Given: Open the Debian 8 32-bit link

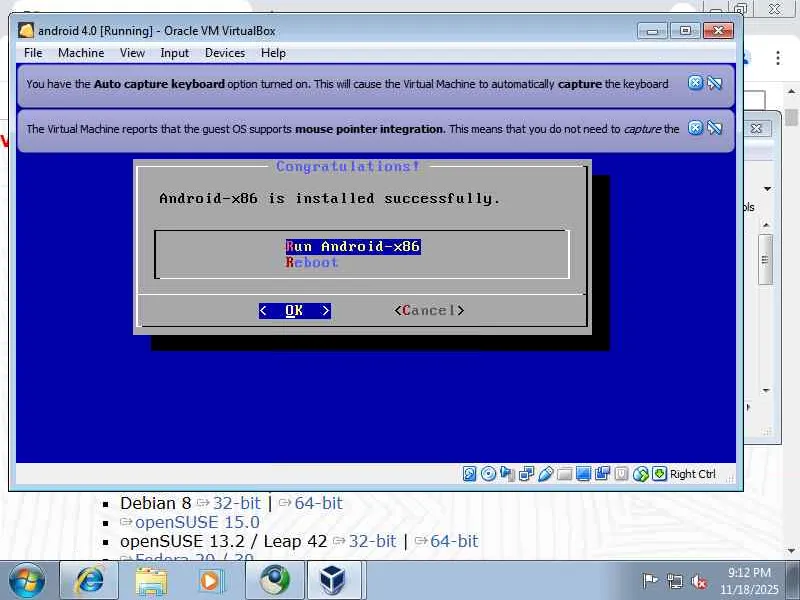Looking at the screenshot, I should 236,503.
